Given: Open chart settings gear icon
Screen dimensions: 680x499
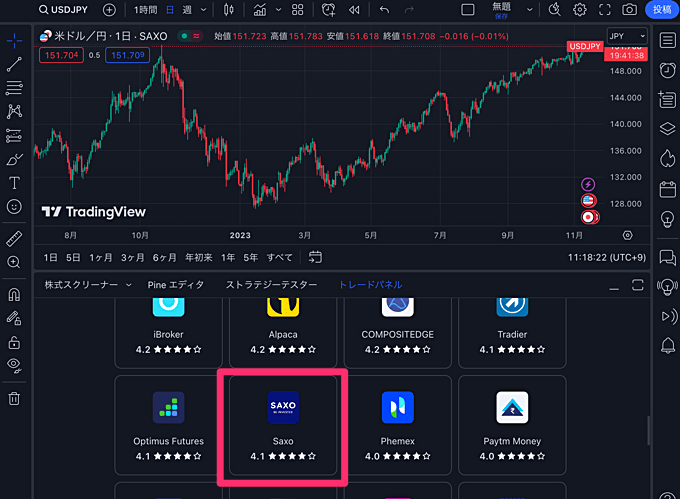Looking at the screenshot, I should 580,10.
